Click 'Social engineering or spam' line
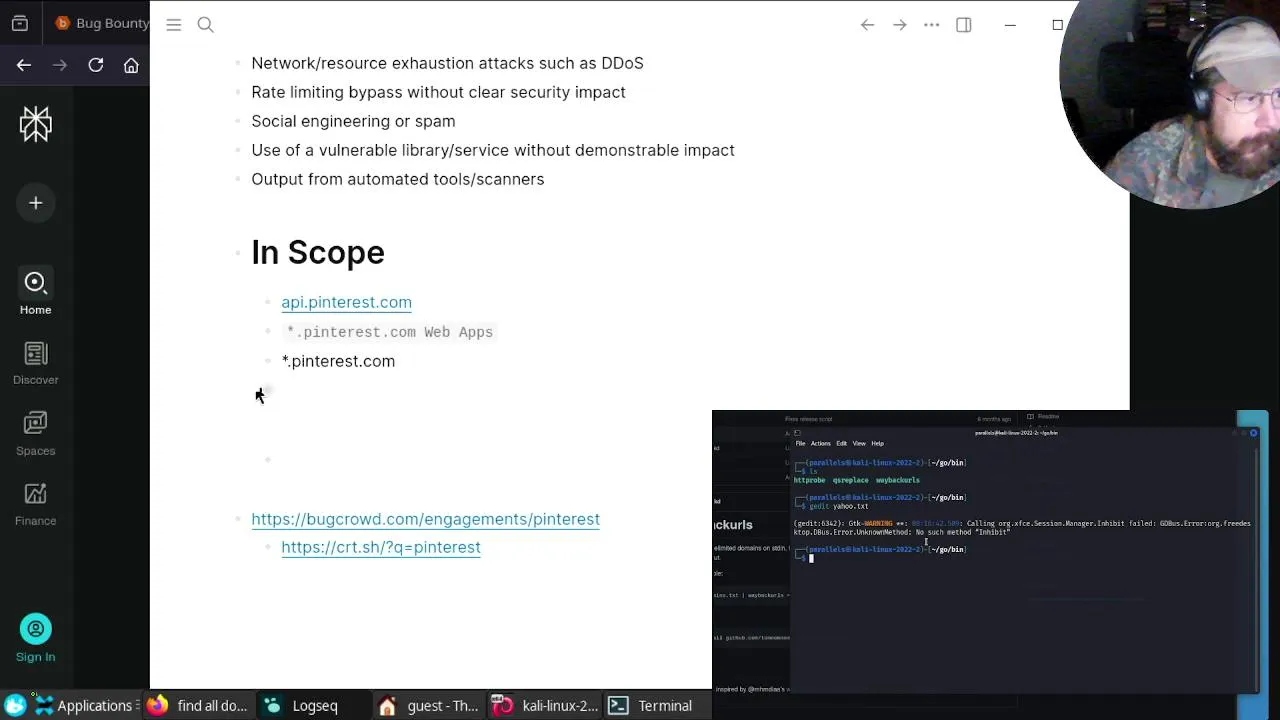The width and height of the screenshot is (1280, 720). [353, 121]
